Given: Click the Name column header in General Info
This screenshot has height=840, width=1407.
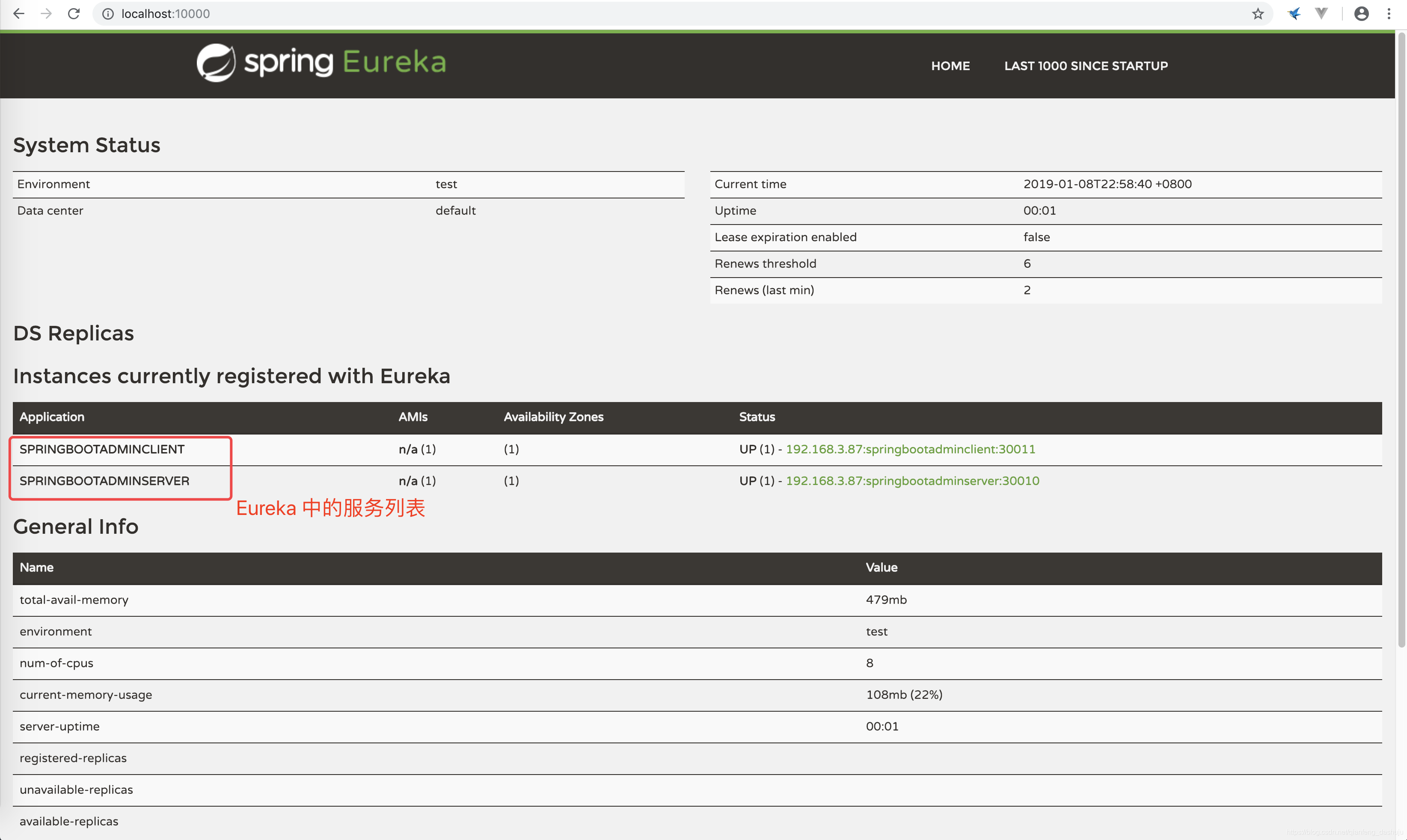Looking at the screenshot, I should coord(36,568).
